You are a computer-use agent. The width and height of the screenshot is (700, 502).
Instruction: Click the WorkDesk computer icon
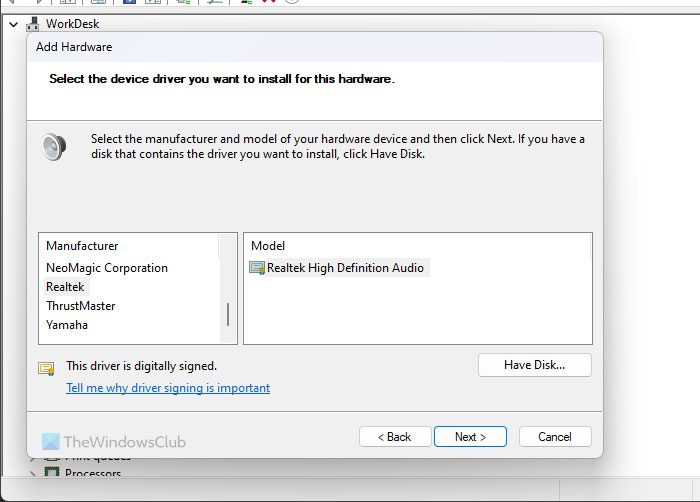32,23
